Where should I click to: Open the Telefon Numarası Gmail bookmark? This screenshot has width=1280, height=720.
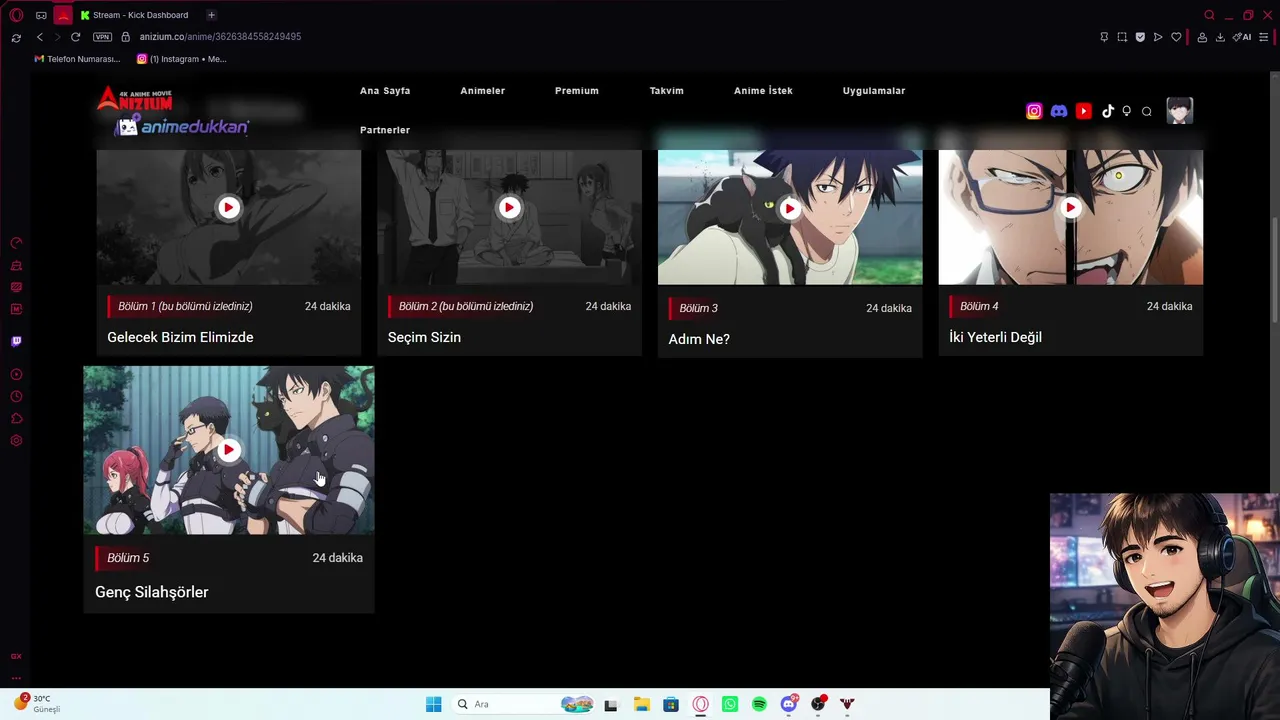point(77,59)
